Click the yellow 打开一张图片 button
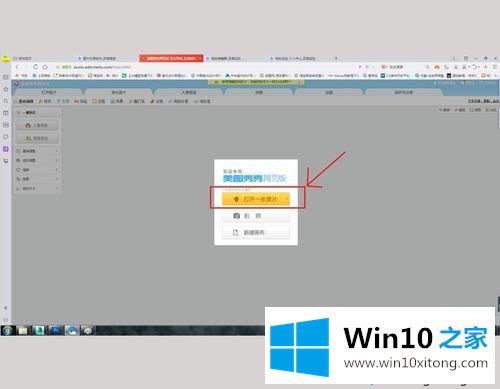 [256, 199]
